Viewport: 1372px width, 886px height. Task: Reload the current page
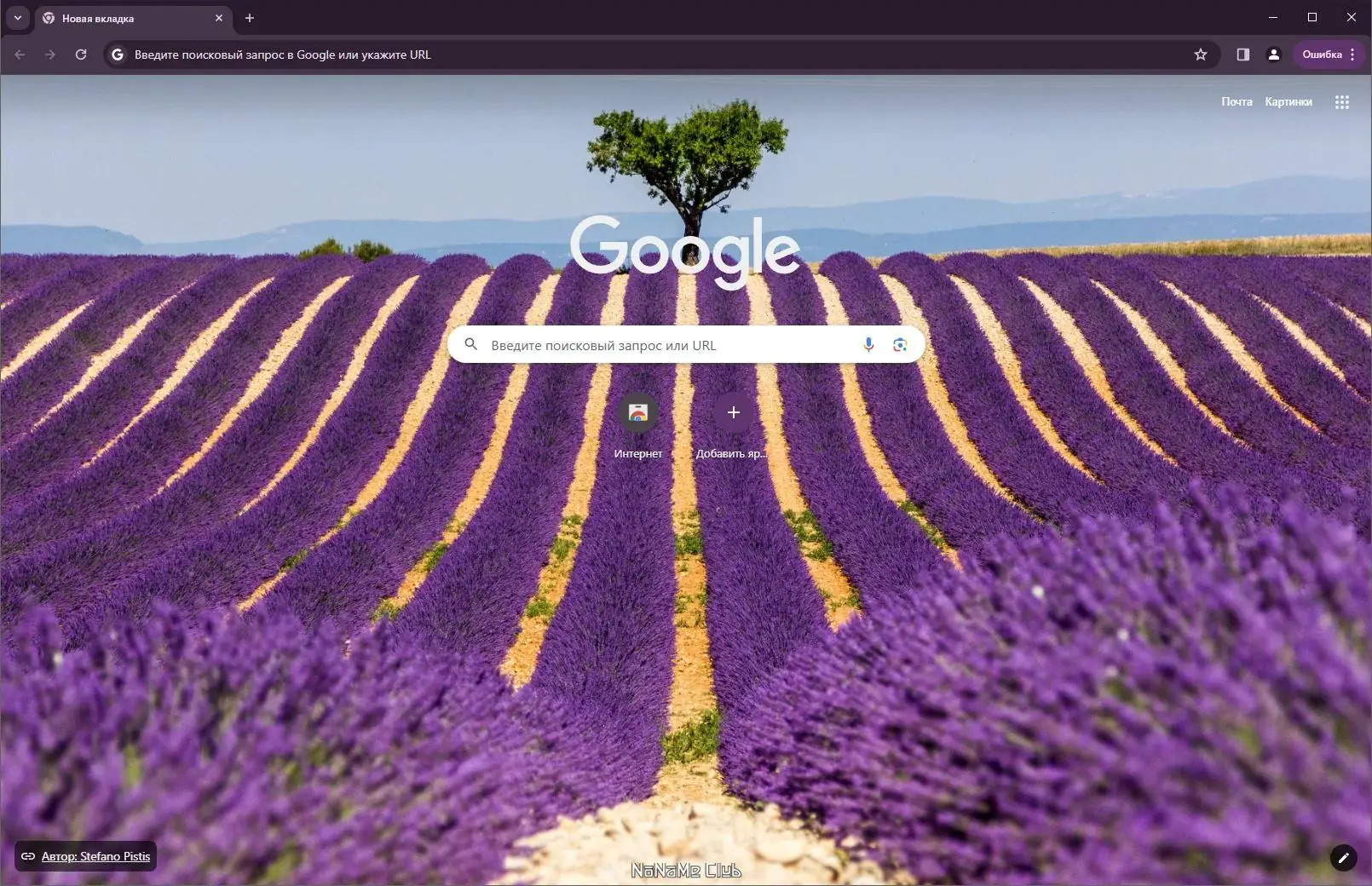click(x=81, y=55)
